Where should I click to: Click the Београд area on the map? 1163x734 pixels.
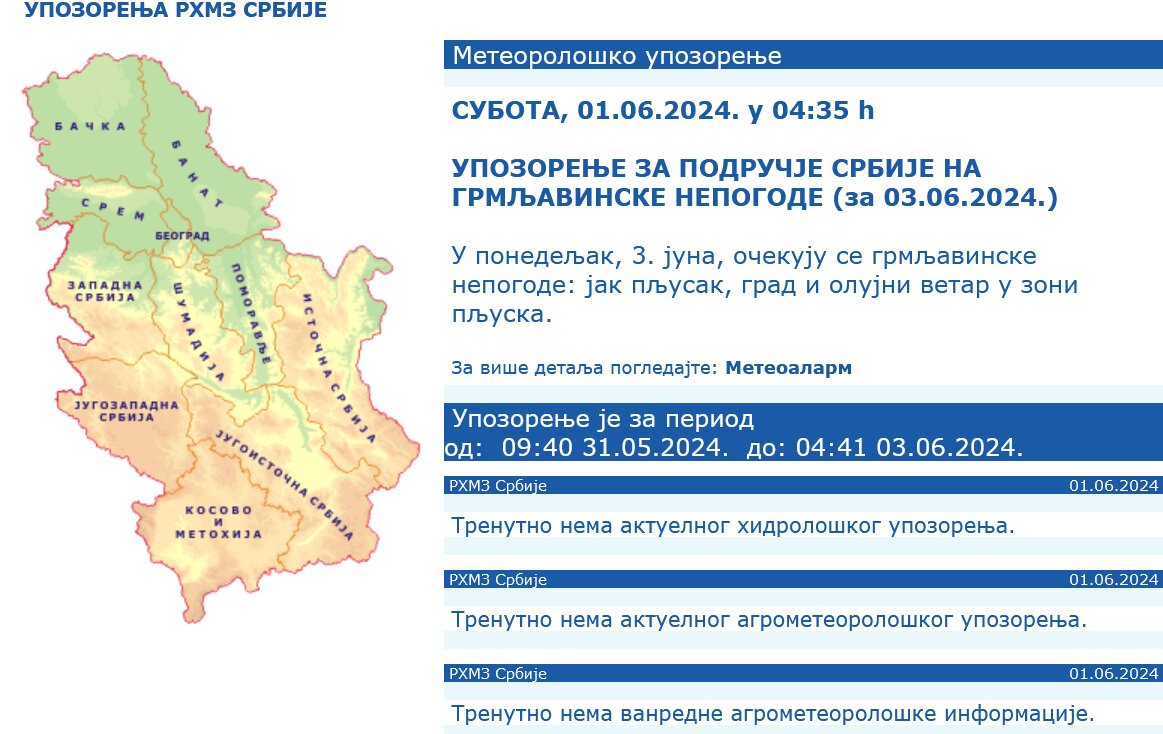click(x=182, y=236)
